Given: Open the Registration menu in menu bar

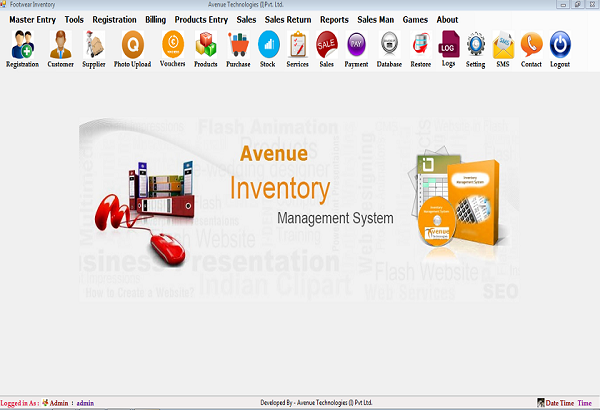Looking at the screenshot, I should 114,20.
